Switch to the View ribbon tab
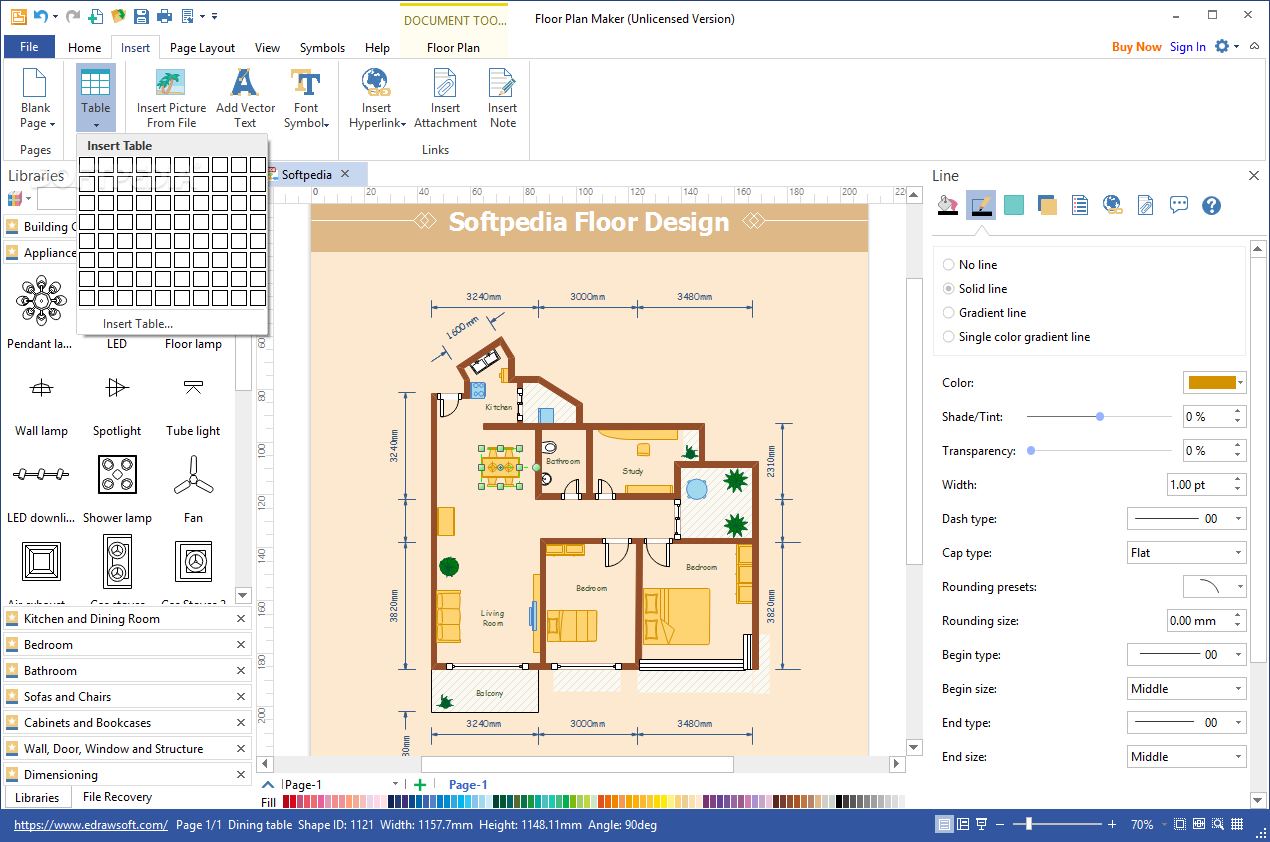 coord(267,47)
